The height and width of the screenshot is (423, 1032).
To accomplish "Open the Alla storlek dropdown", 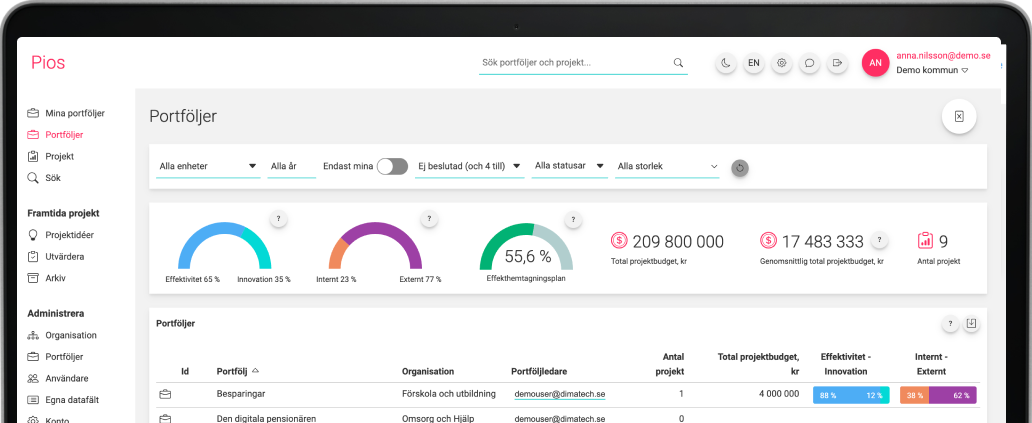I will (x=667, y=166).
